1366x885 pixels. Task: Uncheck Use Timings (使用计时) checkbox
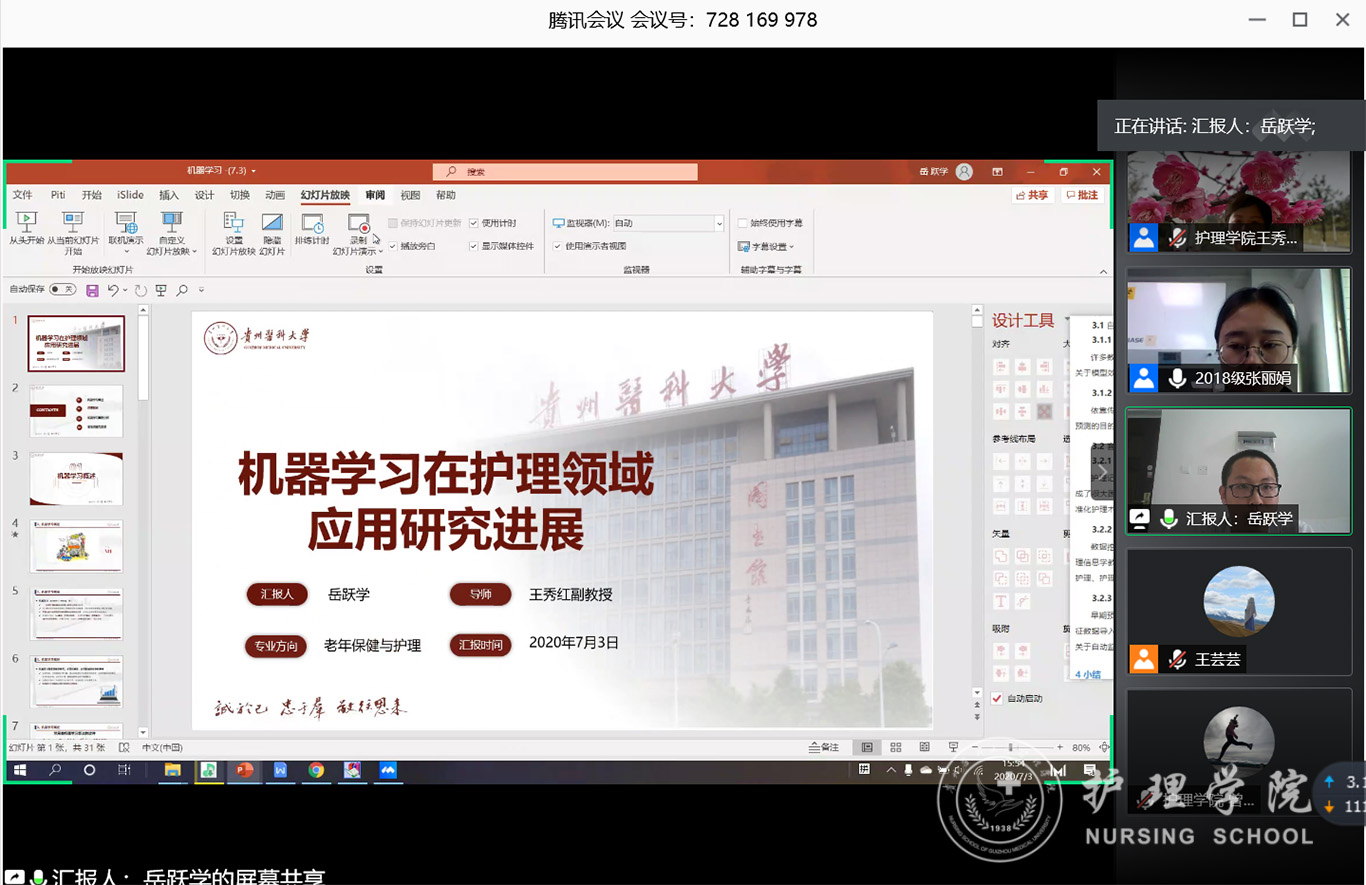pos(474,223)
